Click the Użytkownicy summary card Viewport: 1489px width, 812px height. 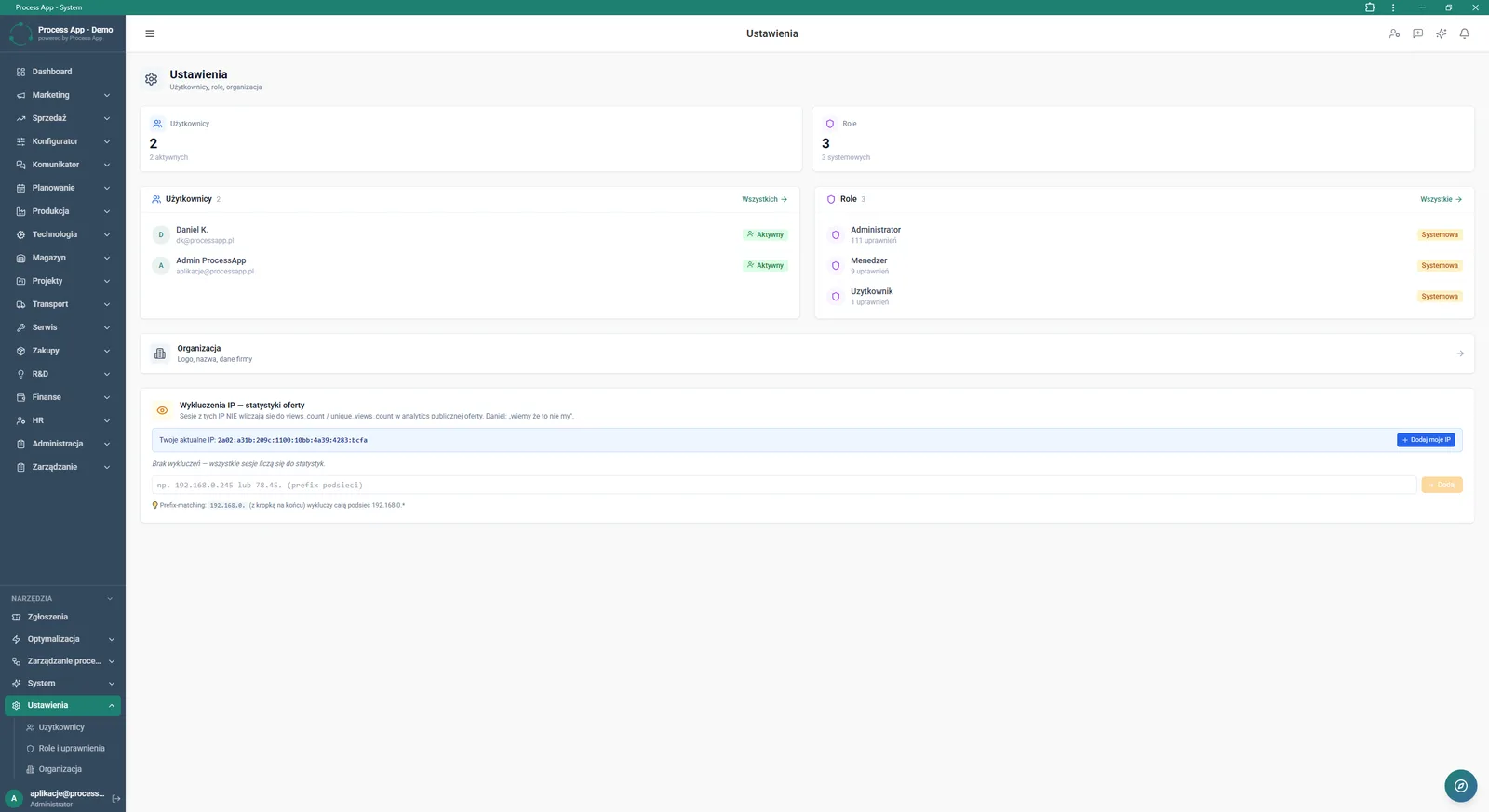pyautogui.click(x=471, y=139)
